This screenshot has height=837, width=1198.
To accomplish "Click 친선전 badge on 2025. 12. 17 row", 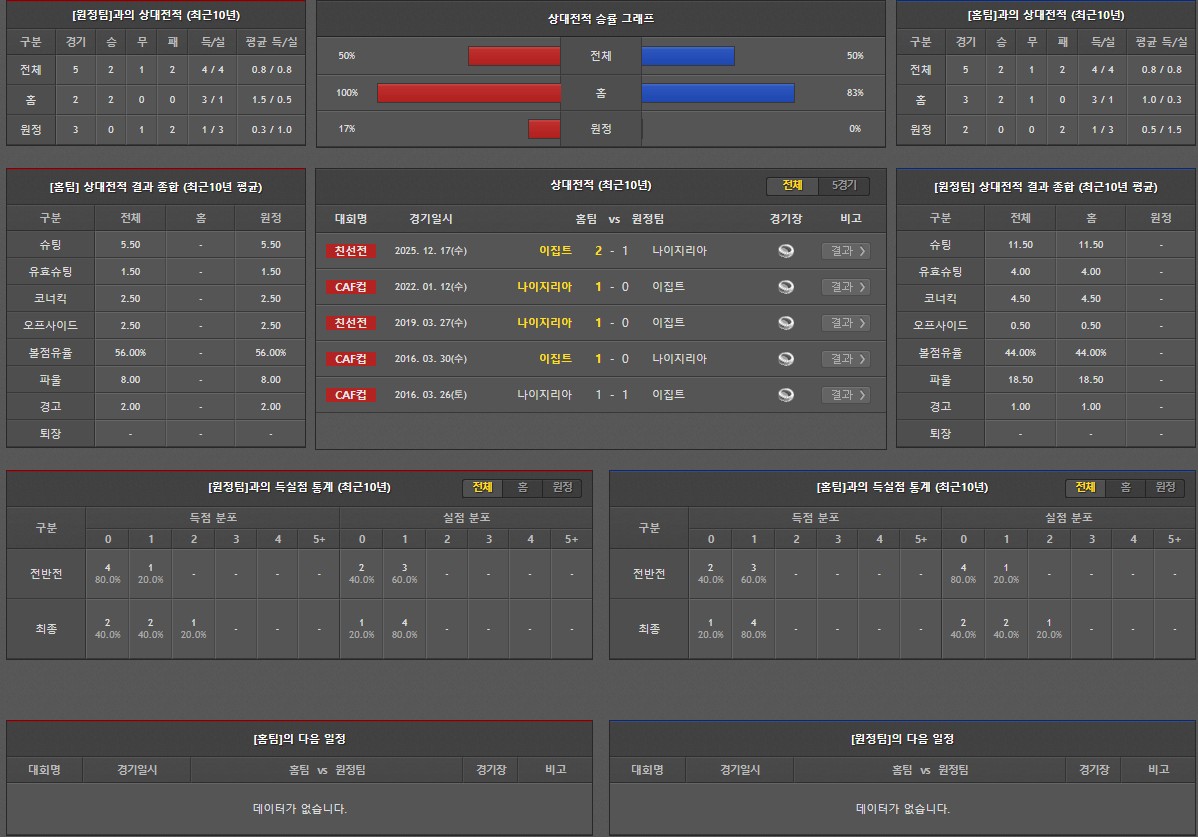I will 351,251.
